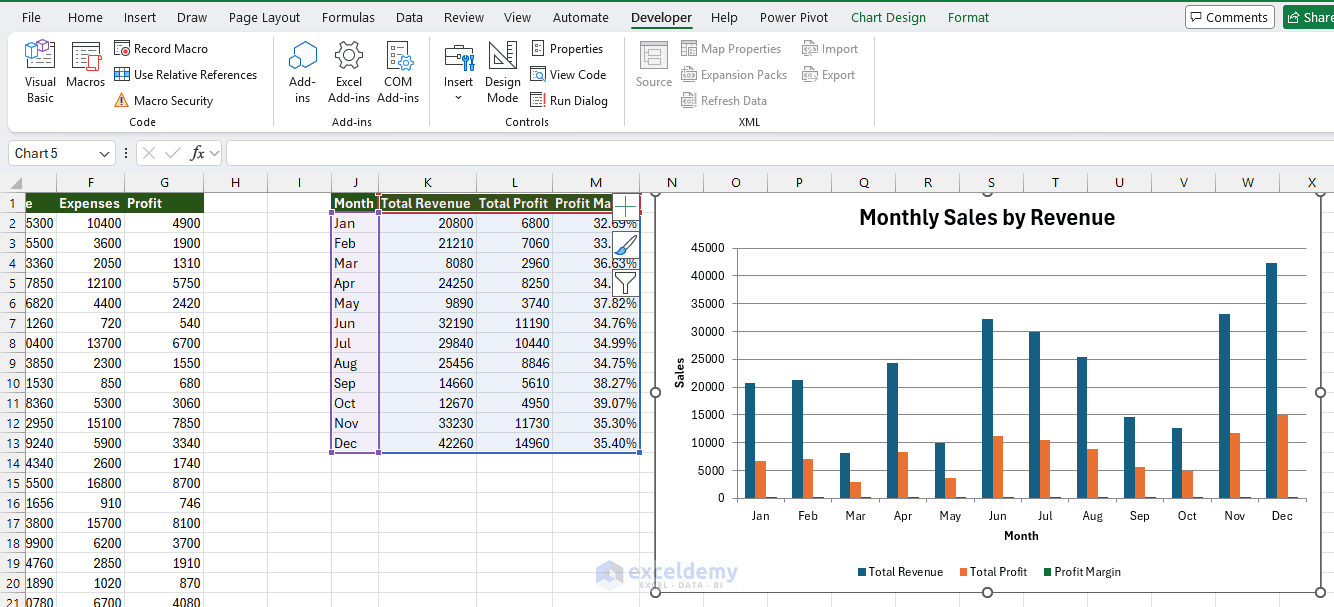Image resolution: width=1334 pixels, height=607 pixels.
Task: Click the formula bar cancel icon
Action: pyautogui.click(x=148, y=153)
